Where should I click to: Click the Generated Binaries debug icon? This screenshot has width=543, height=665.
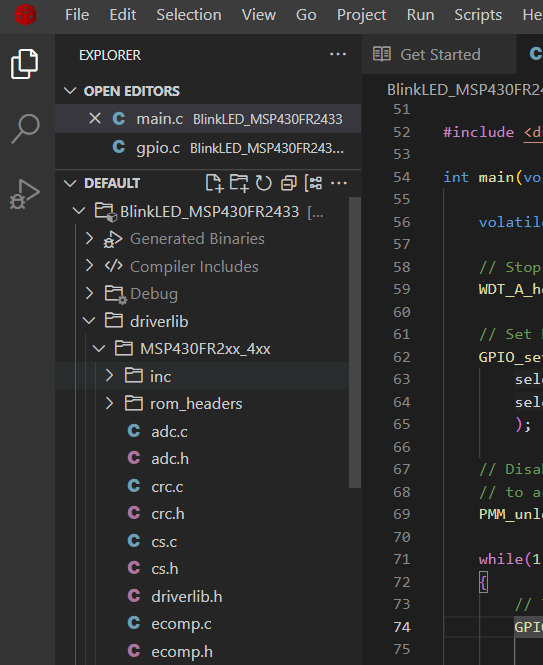pos(113,239)
